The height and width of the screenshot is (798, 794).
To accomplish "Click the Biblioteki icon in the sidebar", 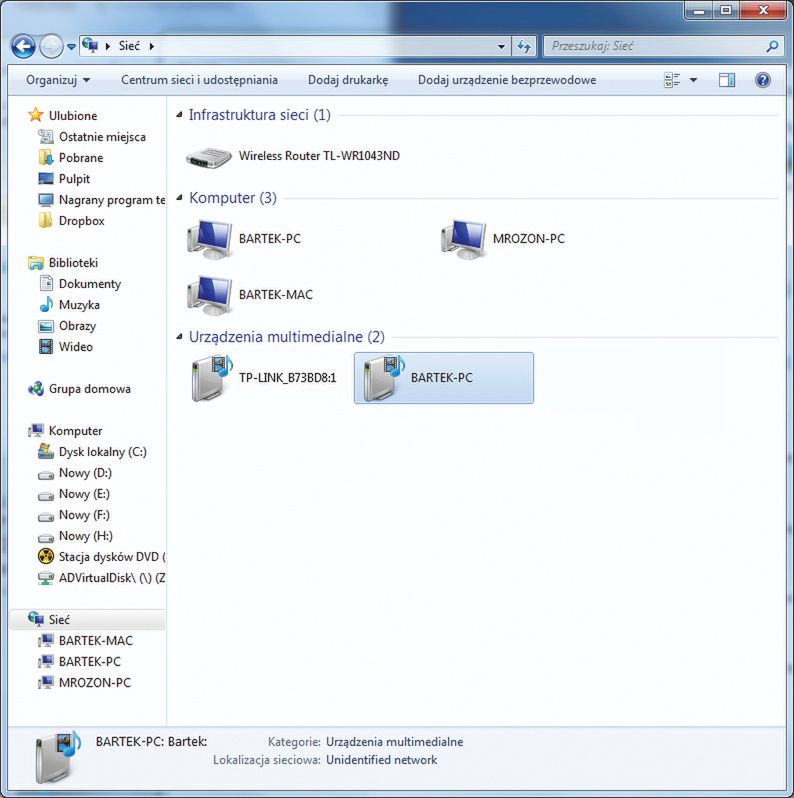I will click(36, 263).
